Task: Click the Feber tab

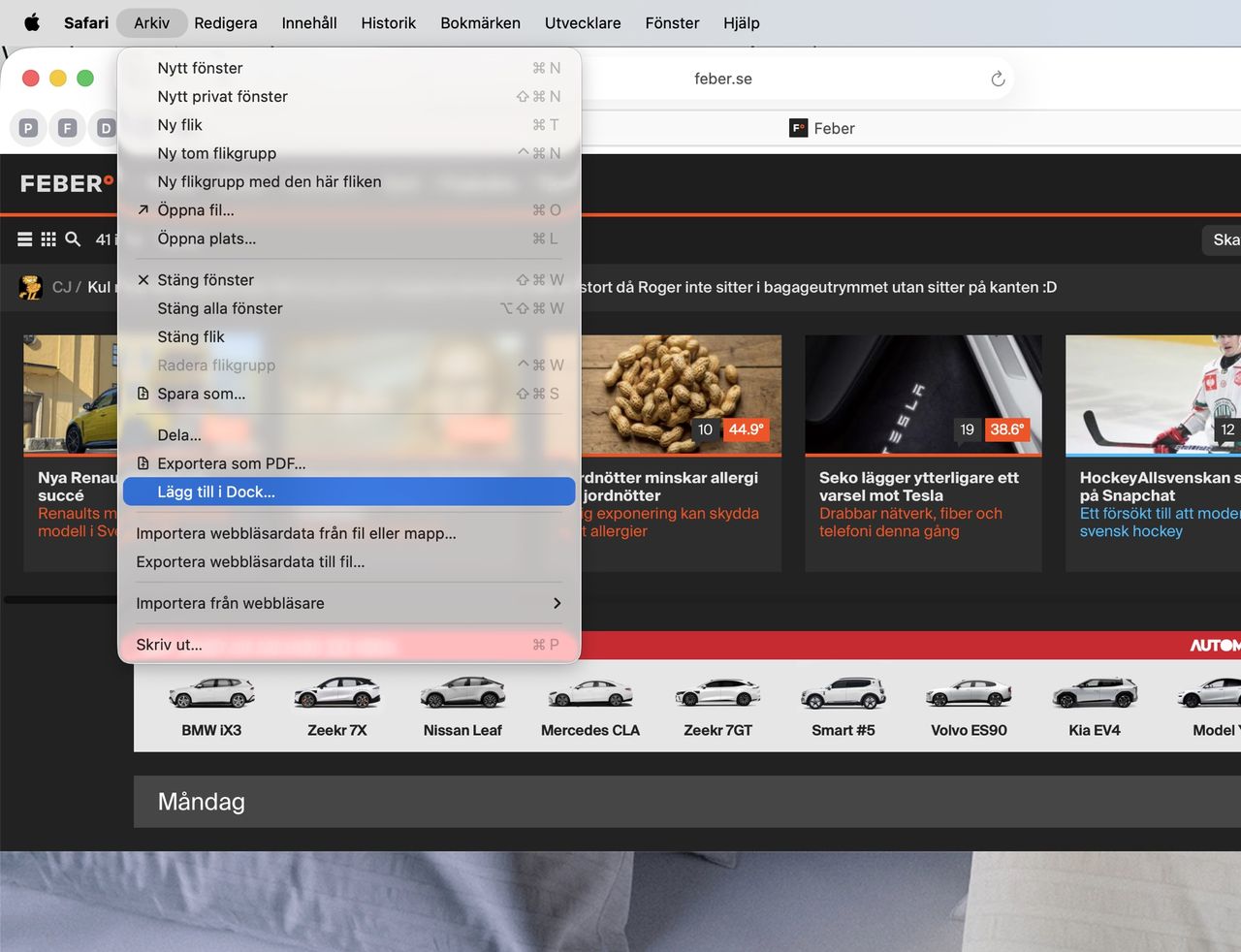Action: coord(822,128)
